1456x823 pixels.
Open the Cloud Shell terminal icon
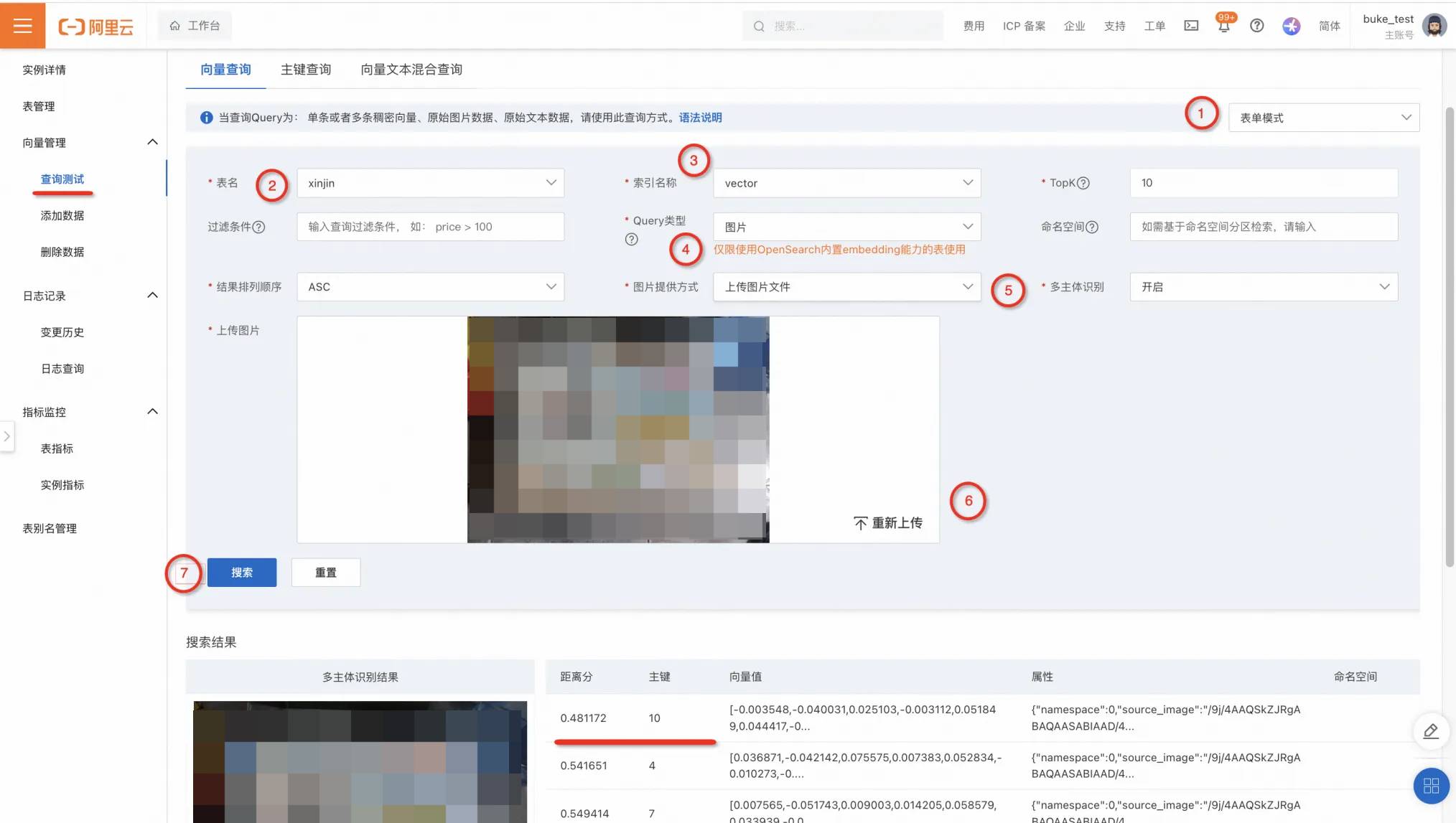tap(1191, 26)
